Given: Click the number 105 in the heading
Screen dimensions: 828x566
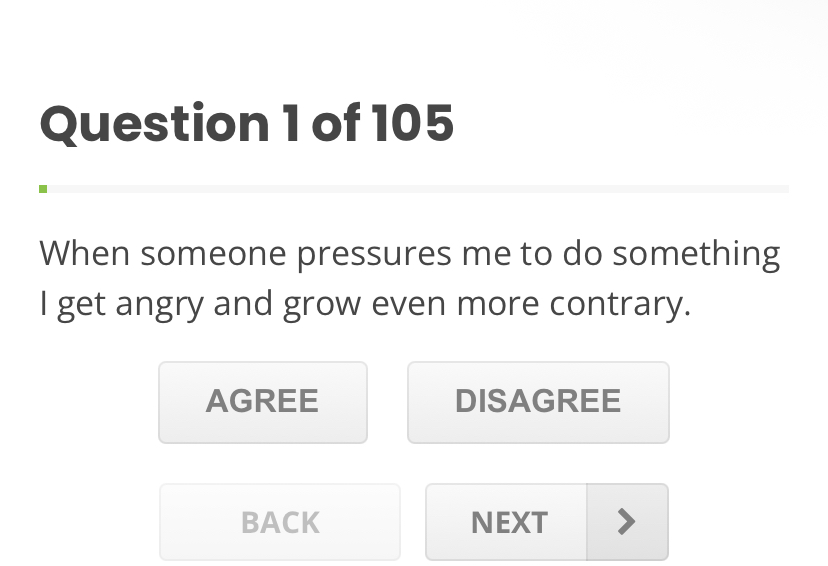Looking at the screenshot, I should click(x=412, y=124).
